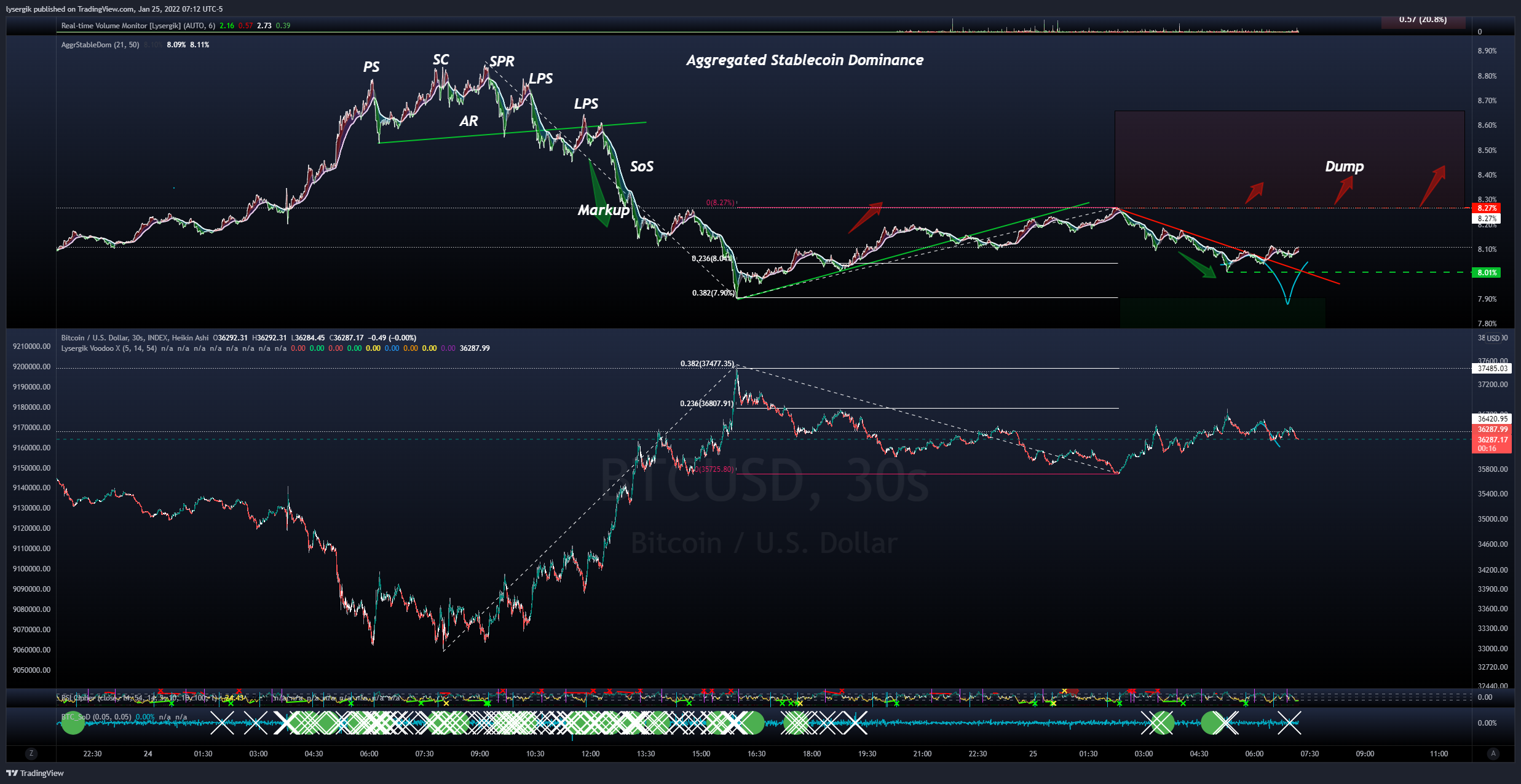Click the TradingView logo
Image resolution: width=1521 pixels, height=784 pixels.
(x=35, y=773)
